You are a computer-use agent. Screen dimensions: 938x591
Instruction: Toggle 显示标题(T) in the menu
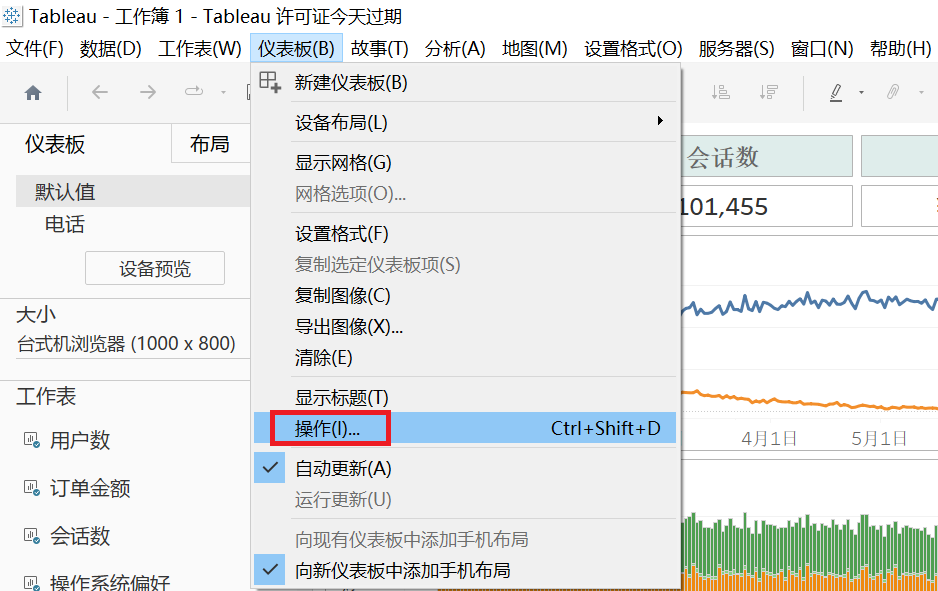click(x=465, y=398)
